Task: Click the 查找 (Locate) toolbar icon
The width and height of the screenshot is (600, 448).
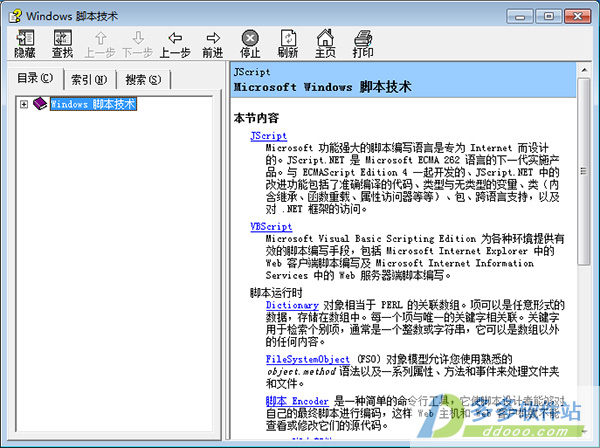Action: click(62, 44)
